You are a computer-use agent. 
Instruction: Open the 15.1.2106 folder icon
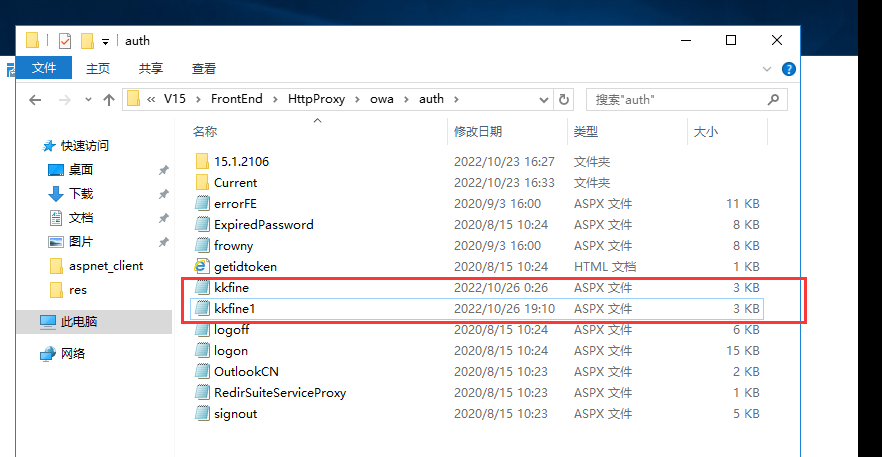pos(201,162)
